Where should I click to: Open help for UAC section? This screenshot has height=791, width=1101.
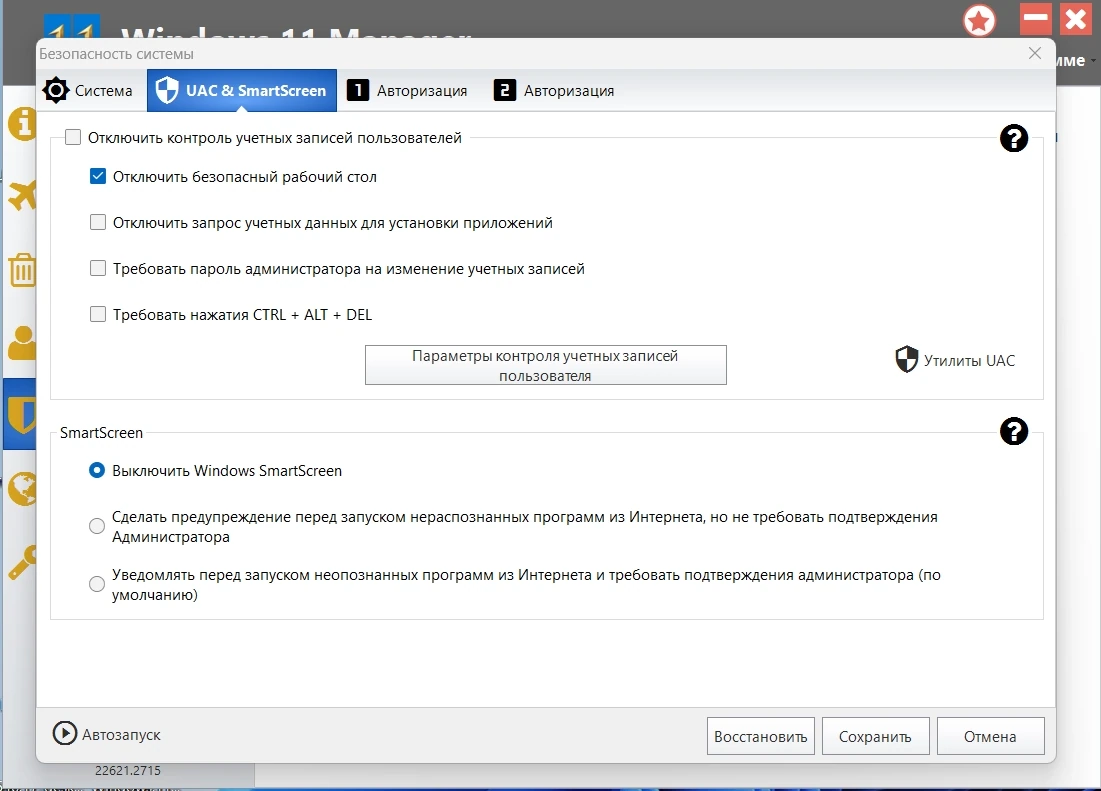pos(1013,138)
